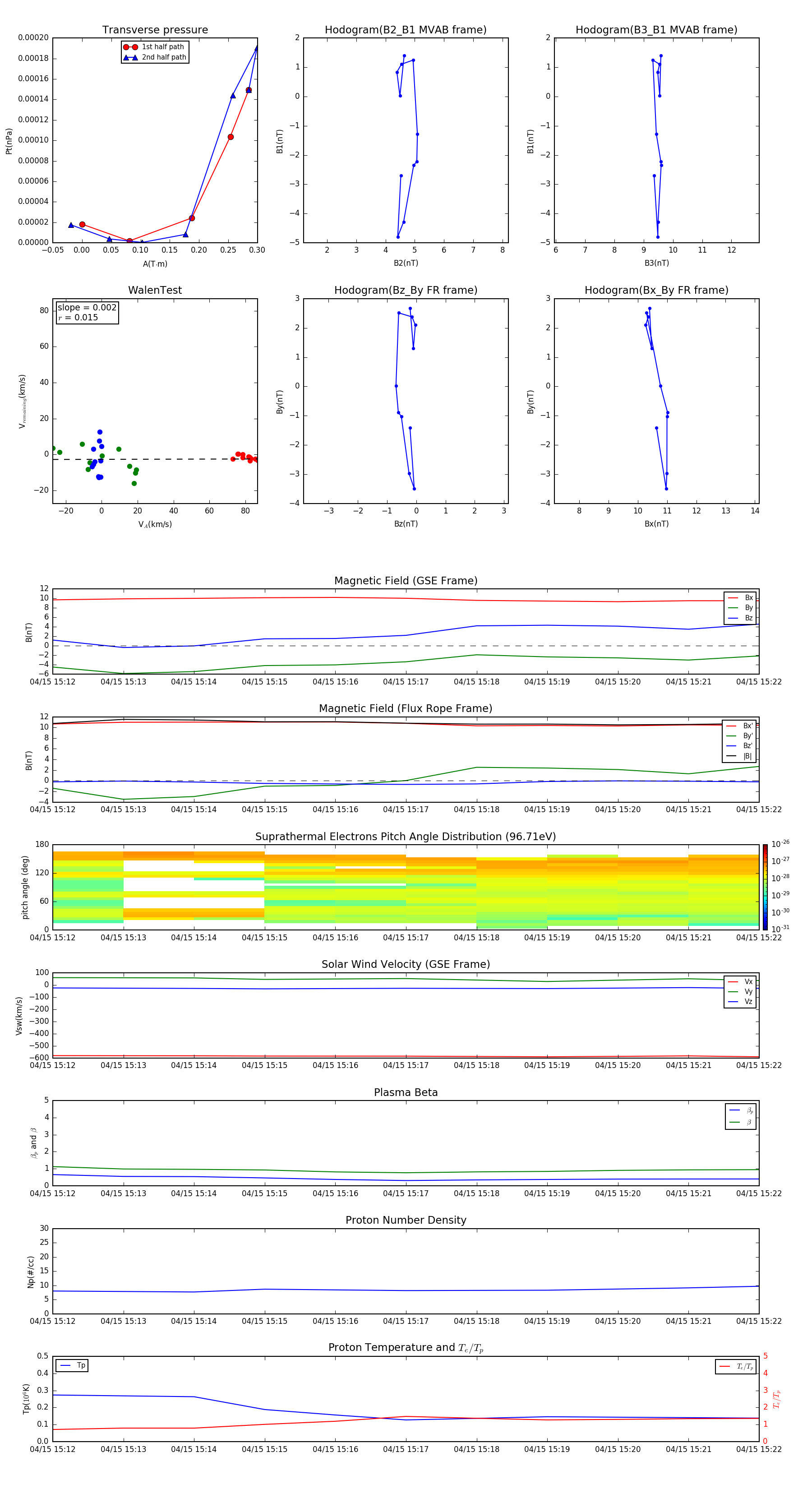Click the "Bx(nT)" x-axis label
812x1489 pixels.
click(656, 524)
